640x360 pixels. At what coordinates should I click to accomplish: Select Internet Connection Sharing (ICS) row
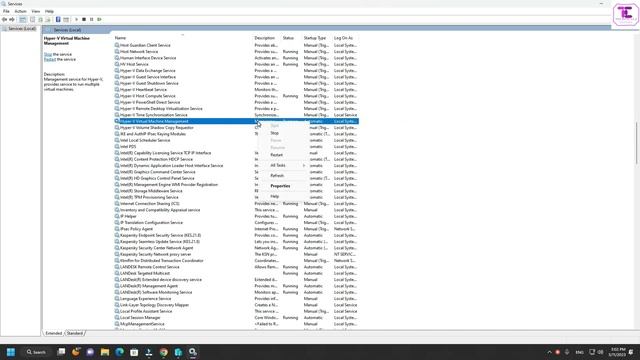[236, 204]
